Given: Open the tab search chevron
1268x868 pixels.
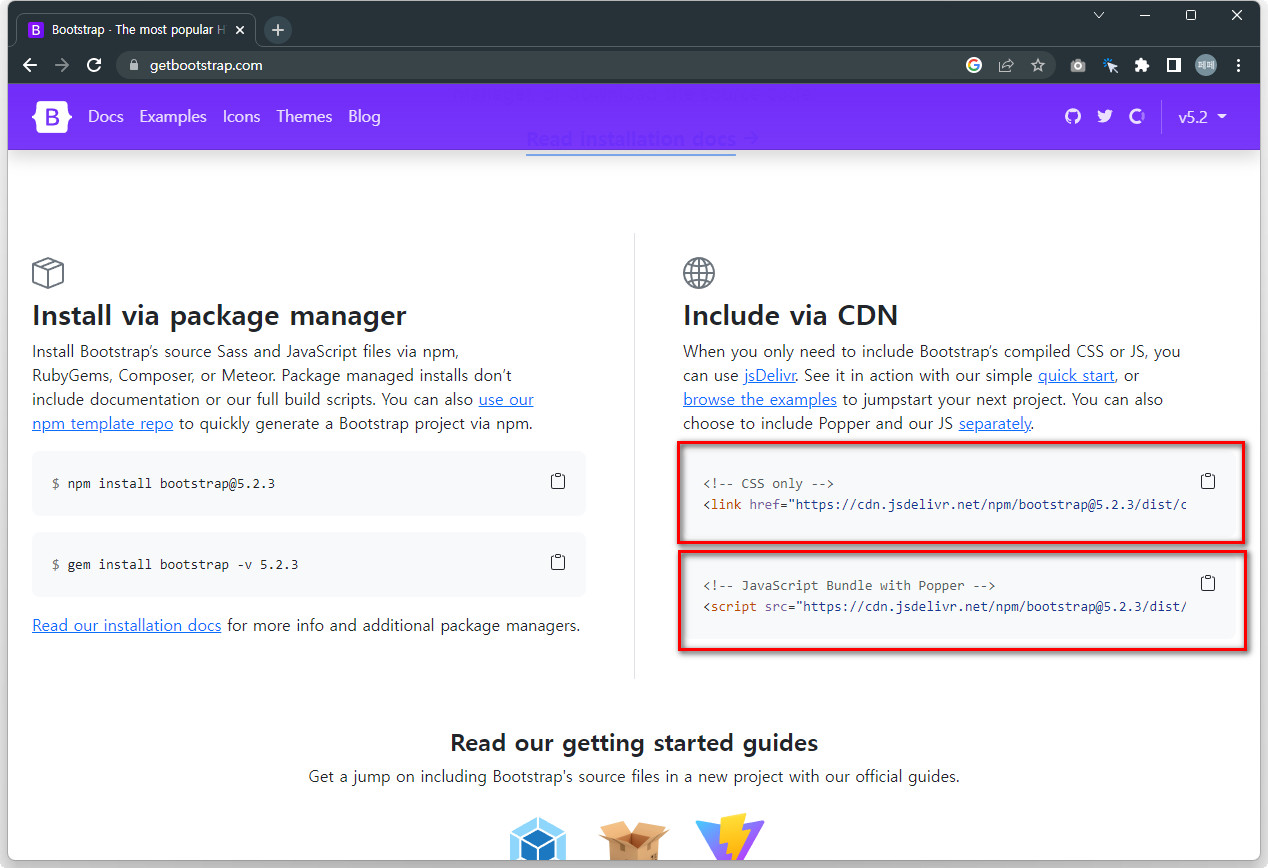Looking at the screenshot, I should [x=1099, y=15].
